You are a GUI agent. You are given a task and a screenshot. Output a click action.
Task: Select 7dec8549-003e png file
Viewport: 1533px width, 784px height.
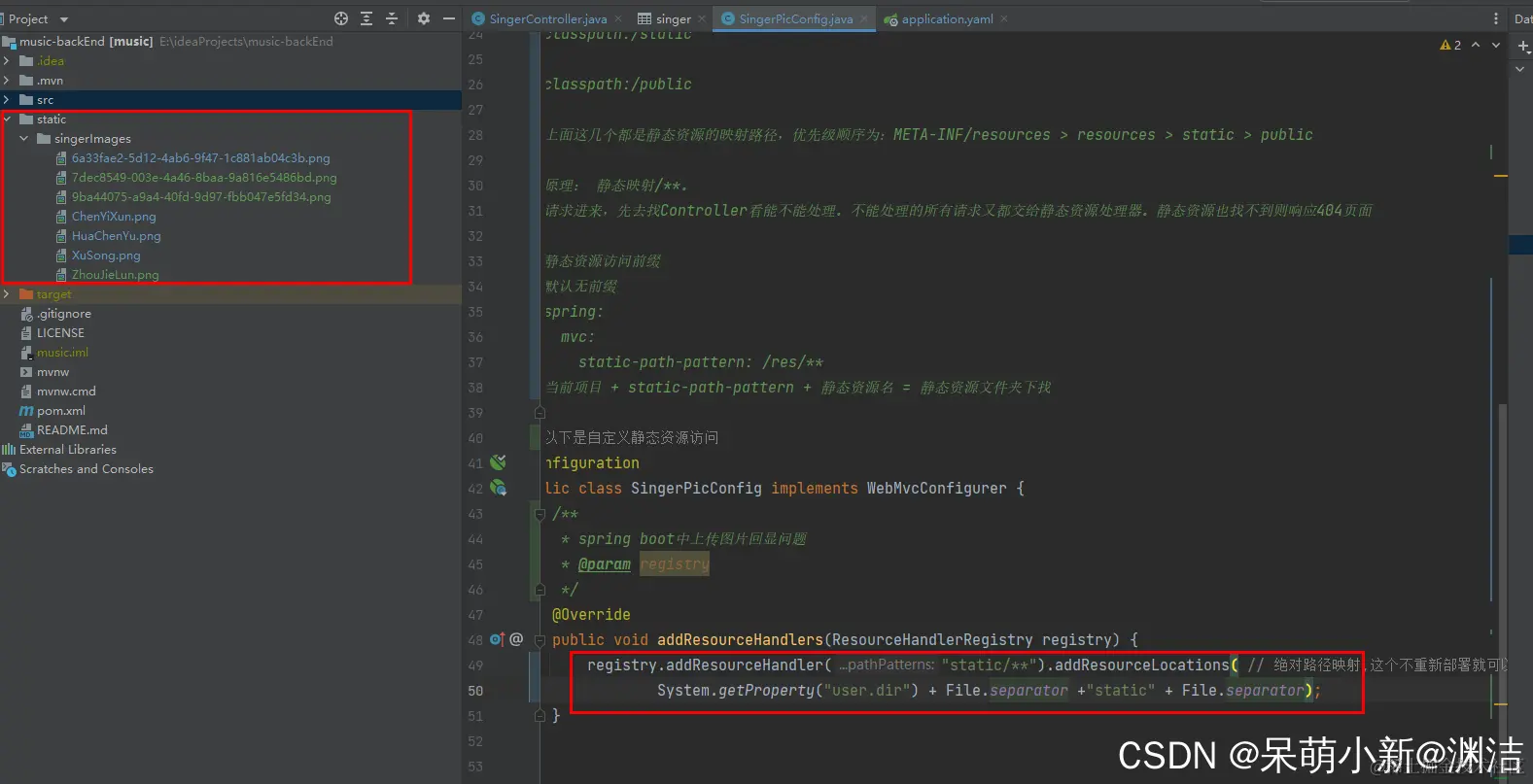[x=204, y=177]
